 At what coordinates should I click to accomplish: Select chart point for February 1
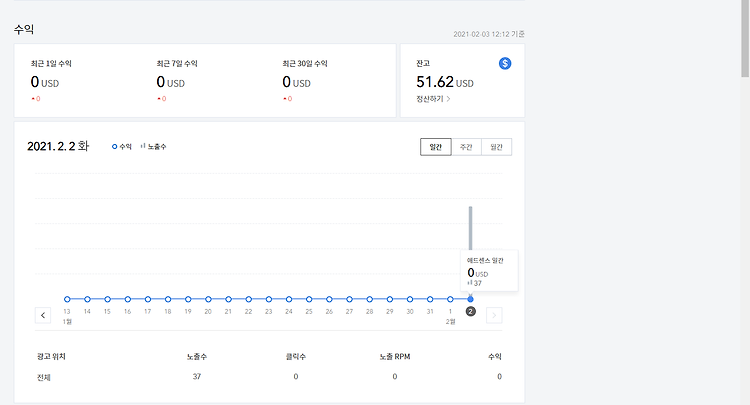pyautogui.click(x=450, y=299)
